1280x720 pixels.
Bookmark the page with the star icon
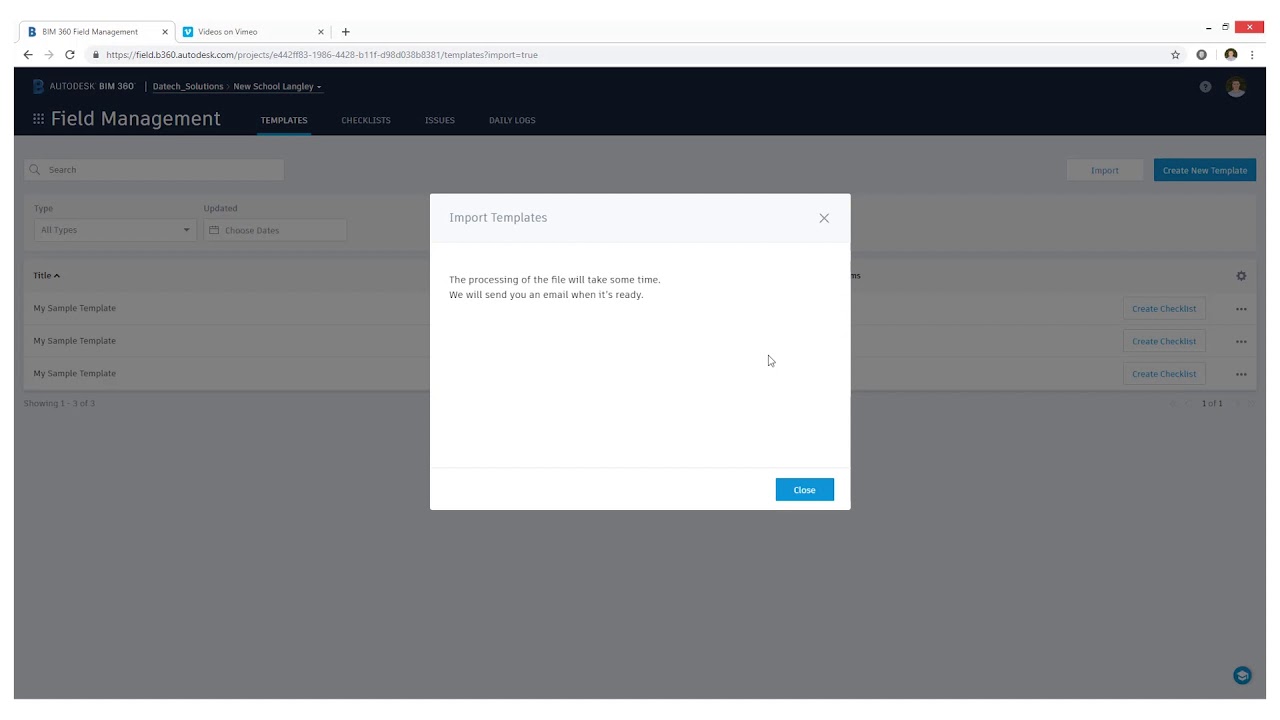coord(1175,55)
